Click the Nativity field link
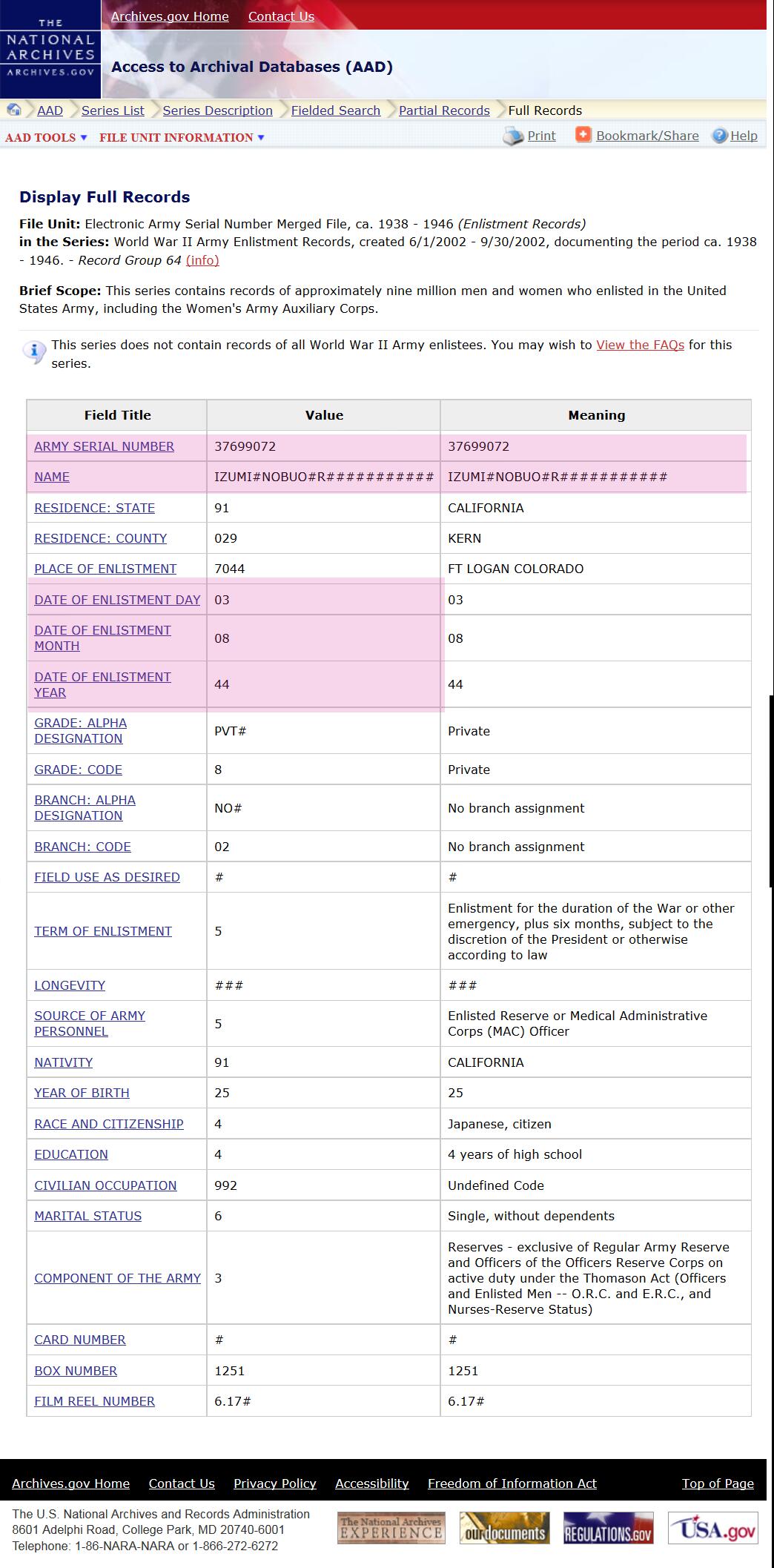The width and height of the screenshot is (774, 1568). 64,1062
